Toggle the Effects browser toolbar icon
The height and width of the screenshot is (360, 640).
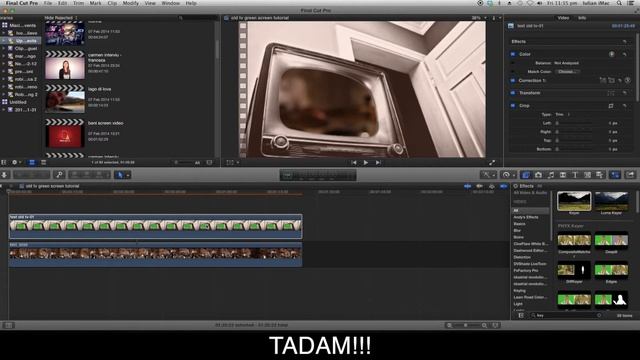click(526, 175)
